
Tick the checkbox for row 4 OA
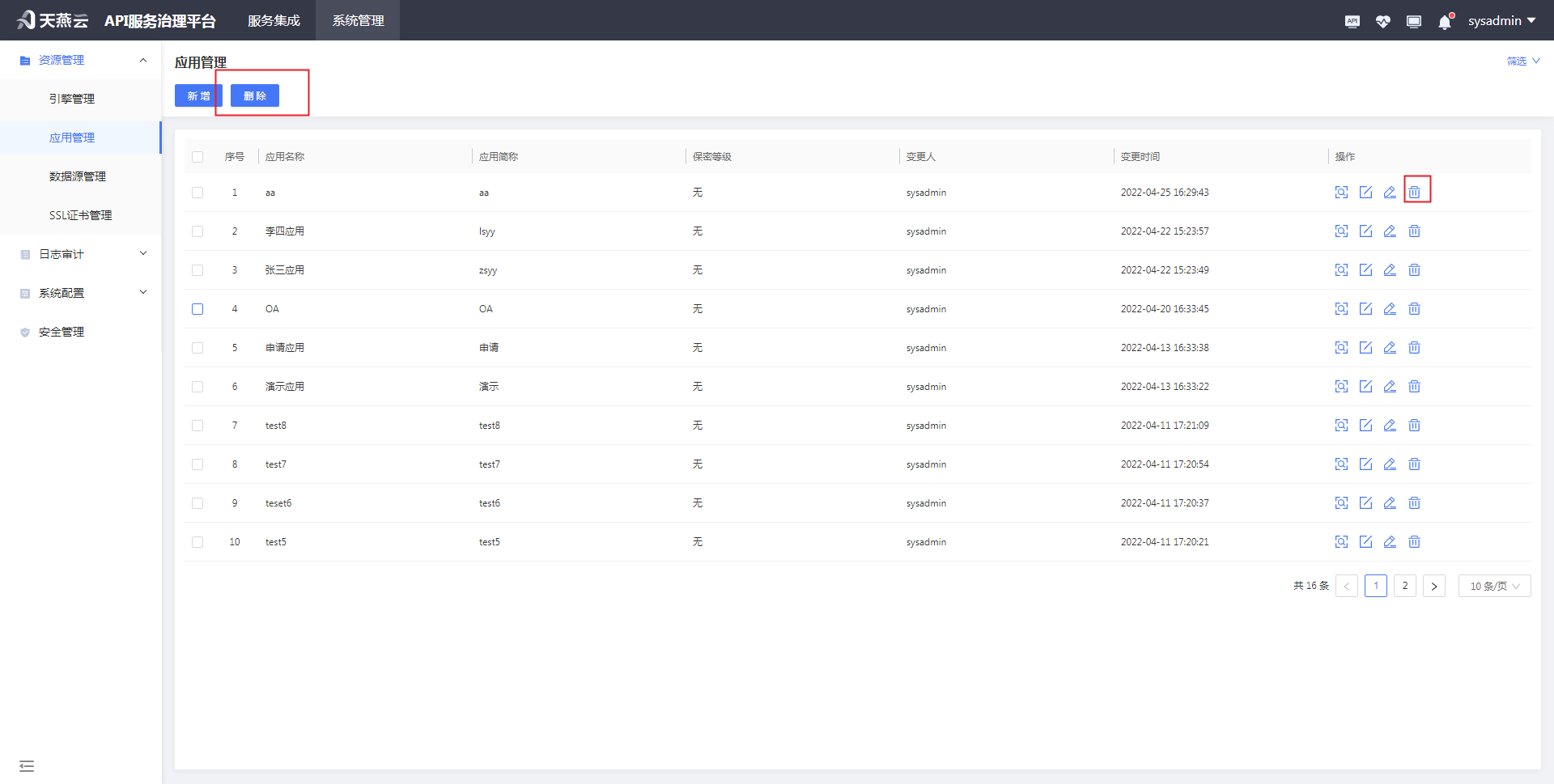[x=197, y=309]
